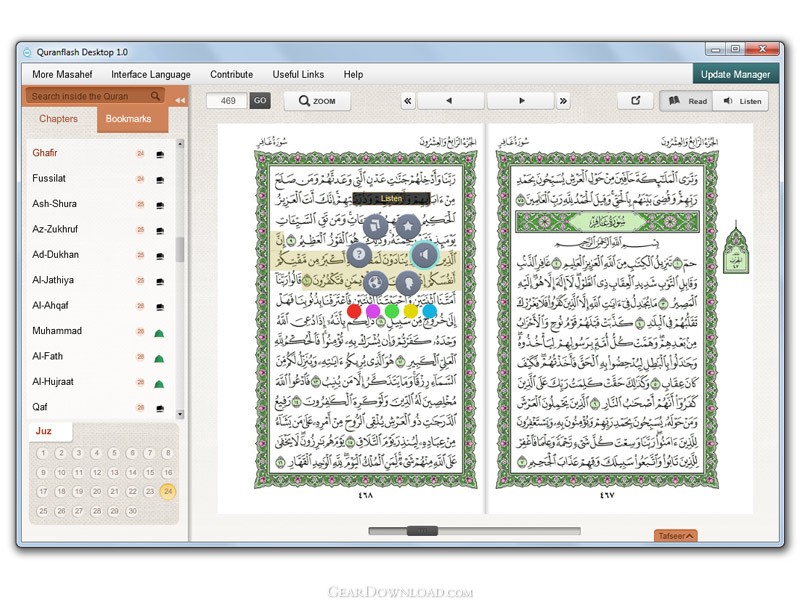The height and width of the screenshot is (600, 800).
Task: Jump to the first page with double-left arrows
Action: (408, 101)
